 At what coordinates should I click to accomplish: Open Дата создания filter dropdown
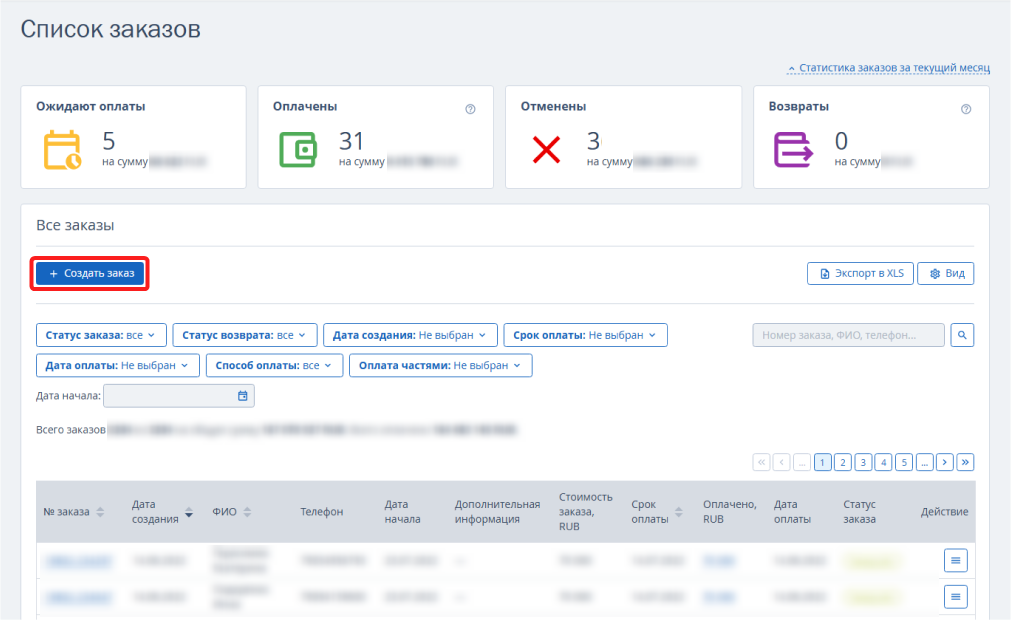[x=410, y=335]
